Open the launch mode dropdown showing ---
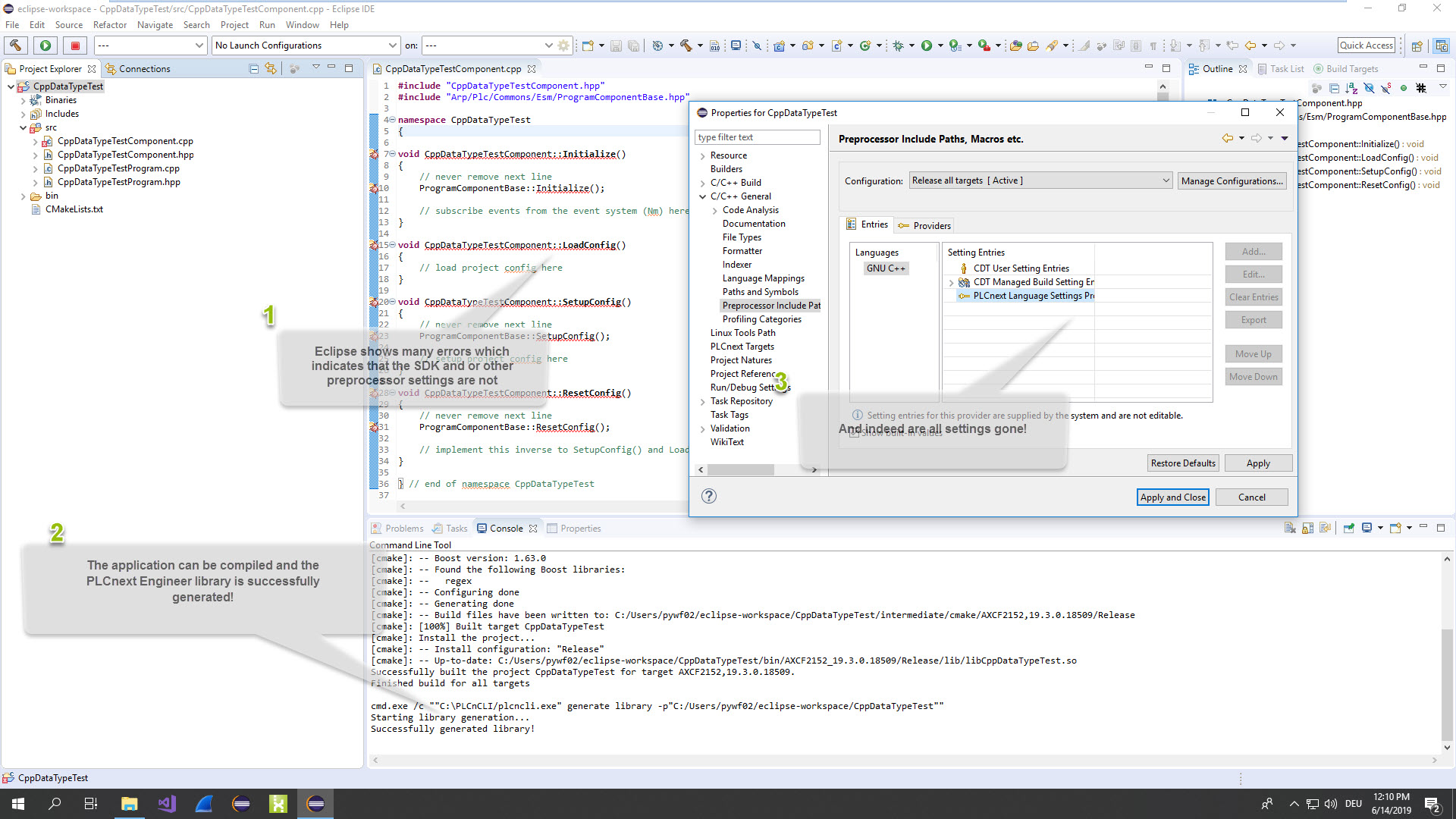 pos(150,45)
